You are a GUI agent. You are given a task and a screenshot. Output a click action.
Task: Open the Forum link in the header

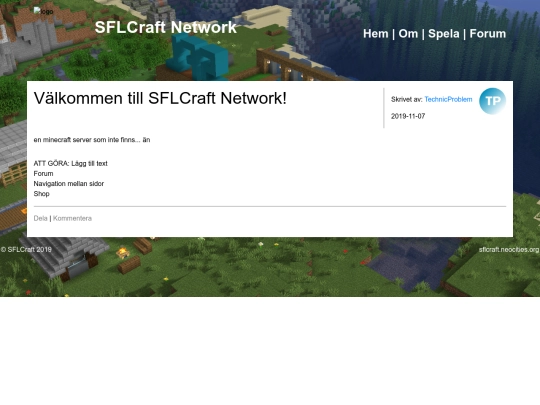pyautogui.click(x=488, y=34)
